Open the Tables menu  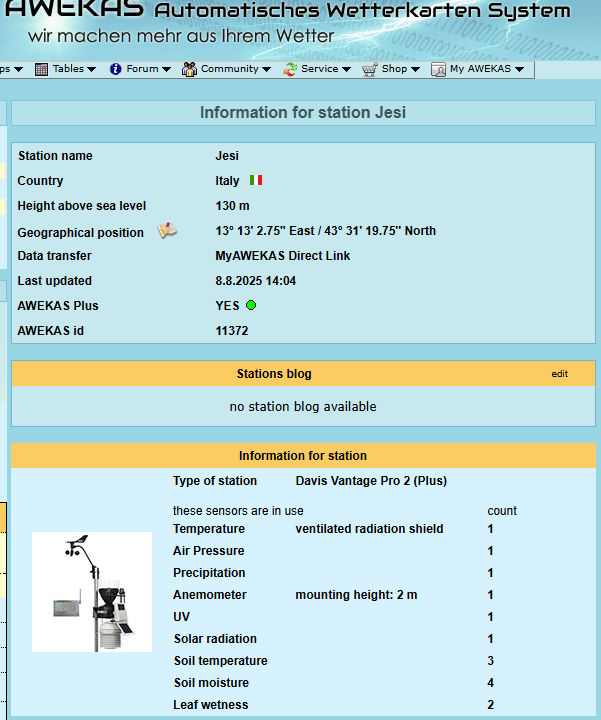pyautogui.click(x=66, y=69)
